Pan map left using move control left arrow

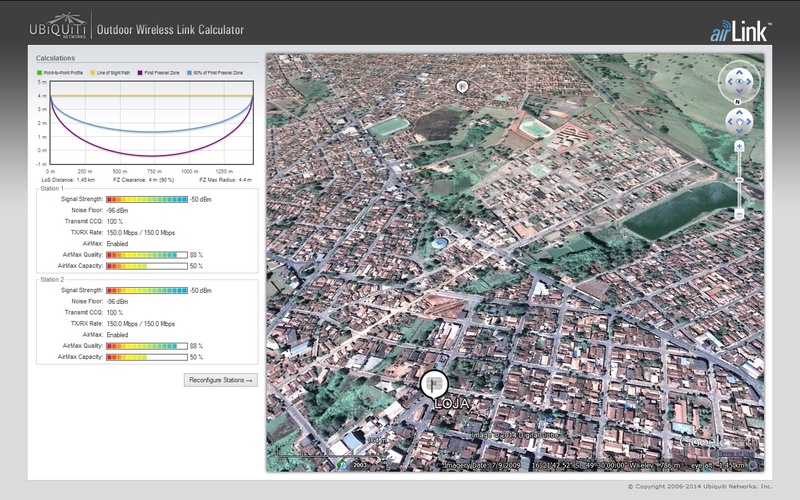729,122
